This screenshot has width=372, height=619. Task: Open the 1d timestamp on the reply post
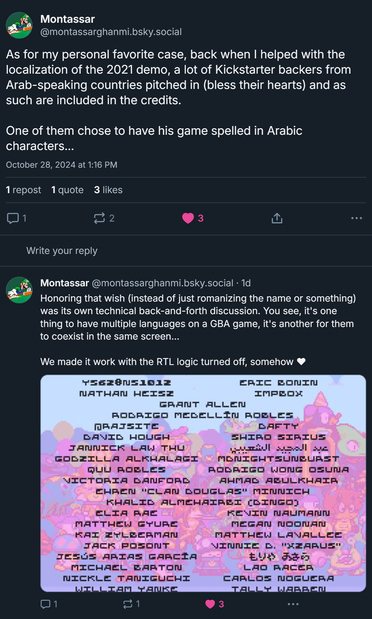point(246,283)
